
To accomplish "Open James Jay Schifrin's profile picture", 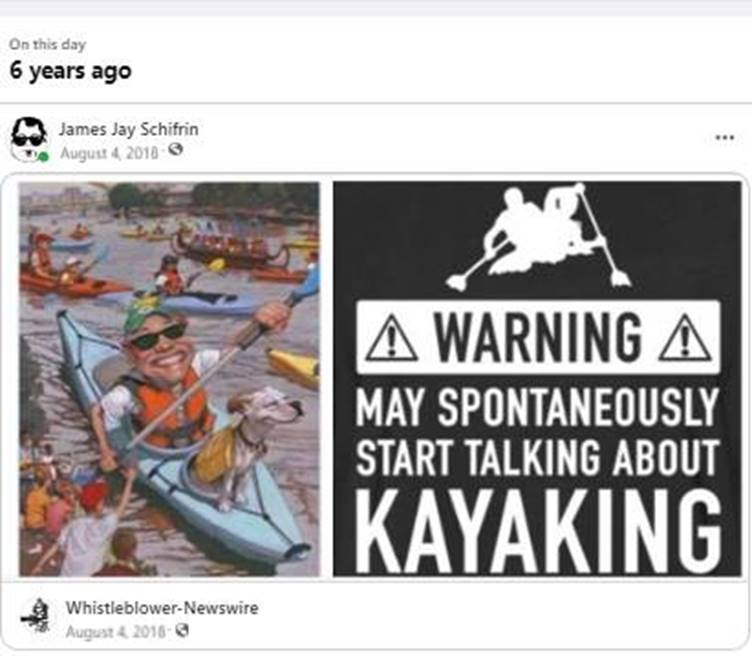I will (x=29, y=139).
